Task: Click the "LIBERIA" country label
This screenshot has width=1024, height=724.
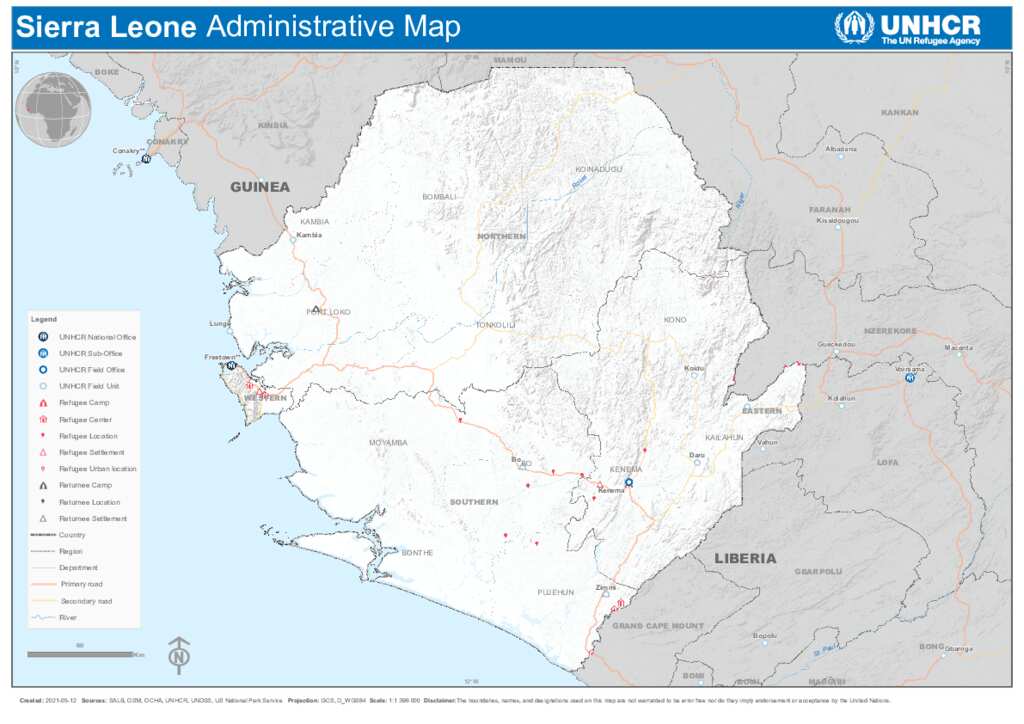Action: pyautogui.click(x=745, y=559)
